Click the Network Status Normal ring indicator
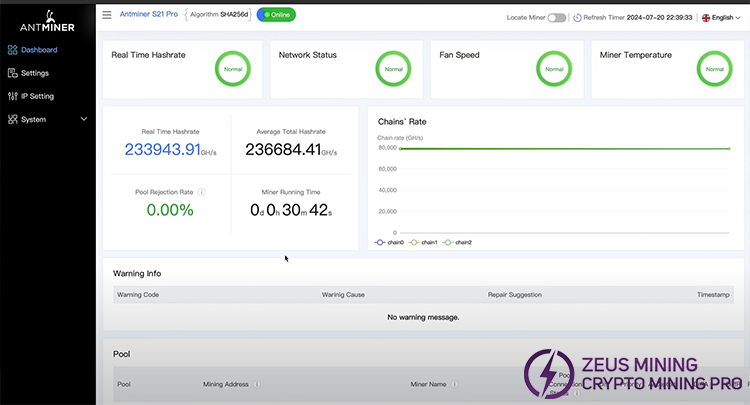Screen dimensions: 750x405 tap(392, 68)
